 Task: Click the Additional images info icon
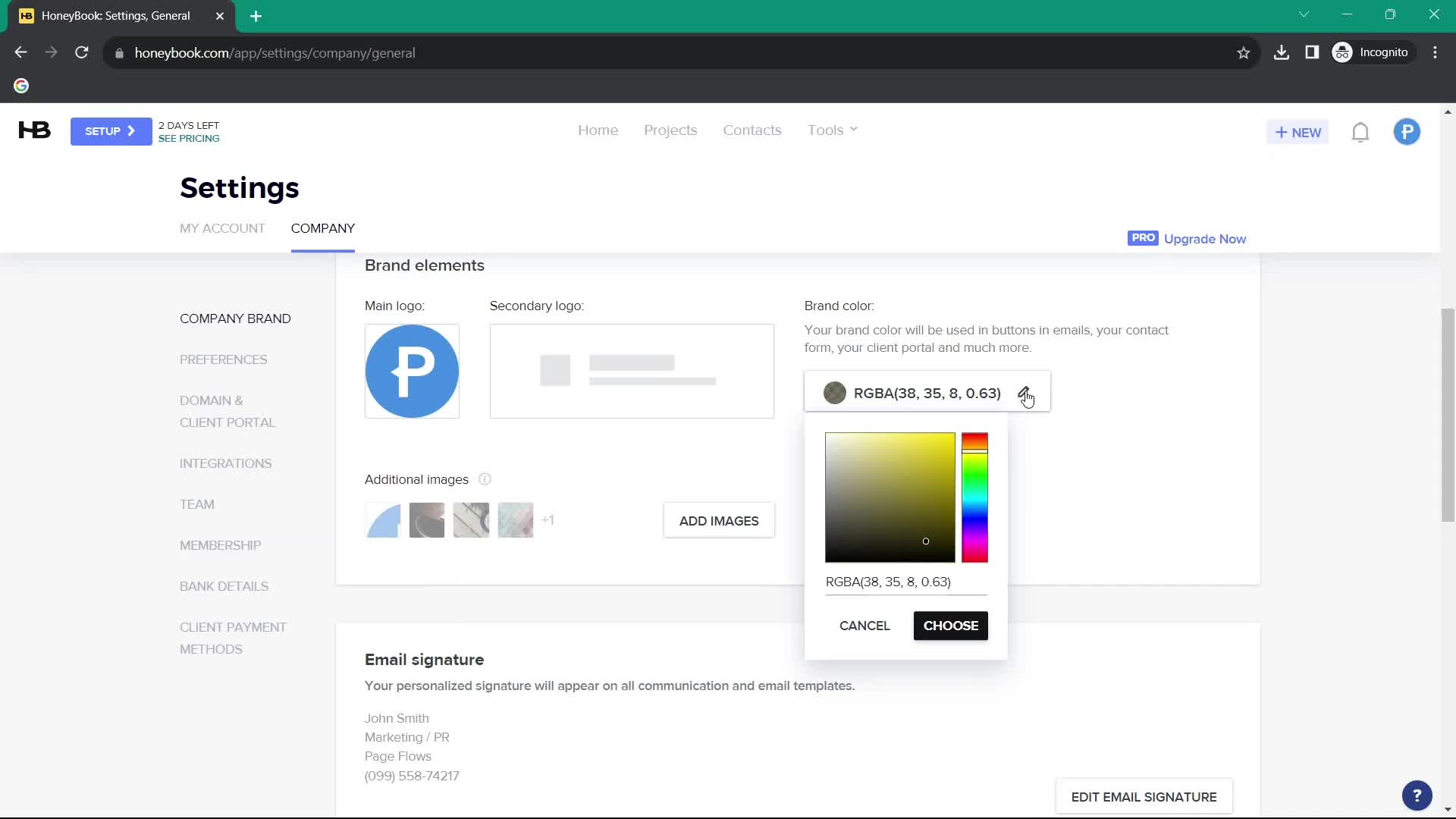[x=485, y=479]
